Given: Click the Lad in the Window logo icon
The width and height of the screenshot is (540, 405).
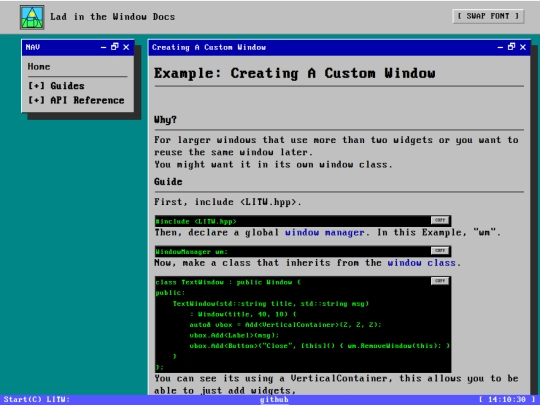Looking at the screenshot, I should 32,17.
